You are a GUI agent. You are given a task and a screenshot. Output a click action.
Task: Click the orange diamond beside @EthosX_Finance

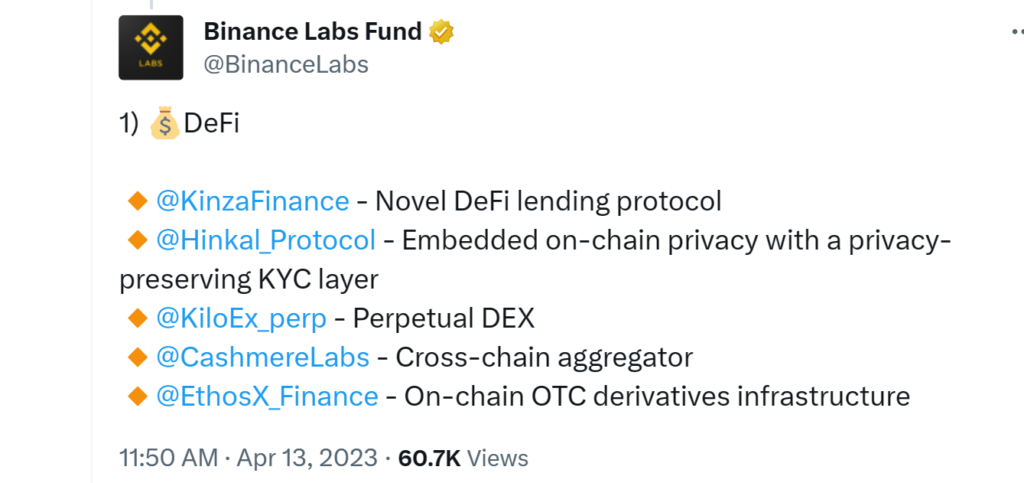coord(137,396)
